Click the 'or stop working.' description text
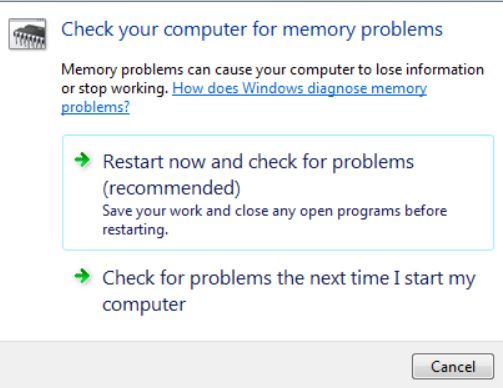Image resolution: width=503 pixels, height=388 pixels. point(115,89)
